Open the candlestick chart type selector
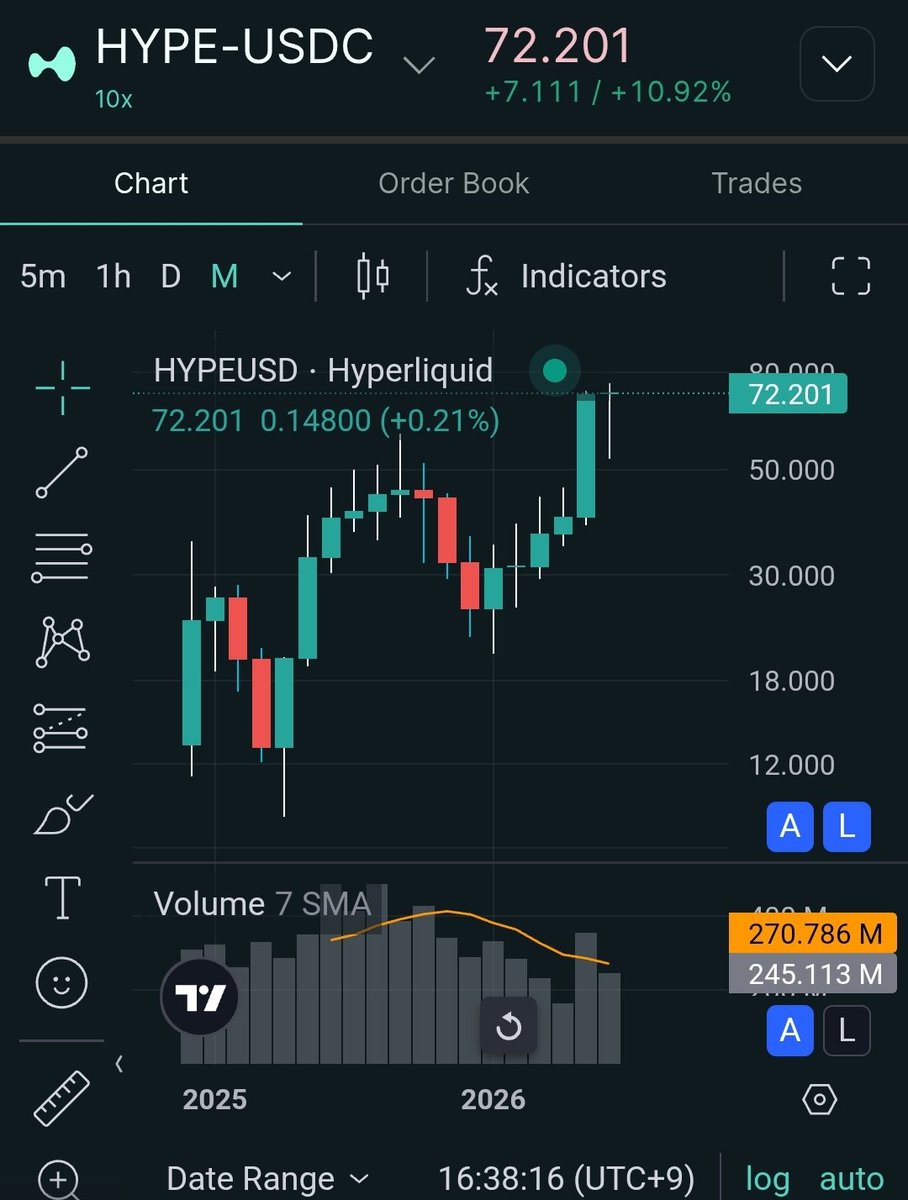The width and height of the screenshot is (908, 1200). tap(373, 276)
